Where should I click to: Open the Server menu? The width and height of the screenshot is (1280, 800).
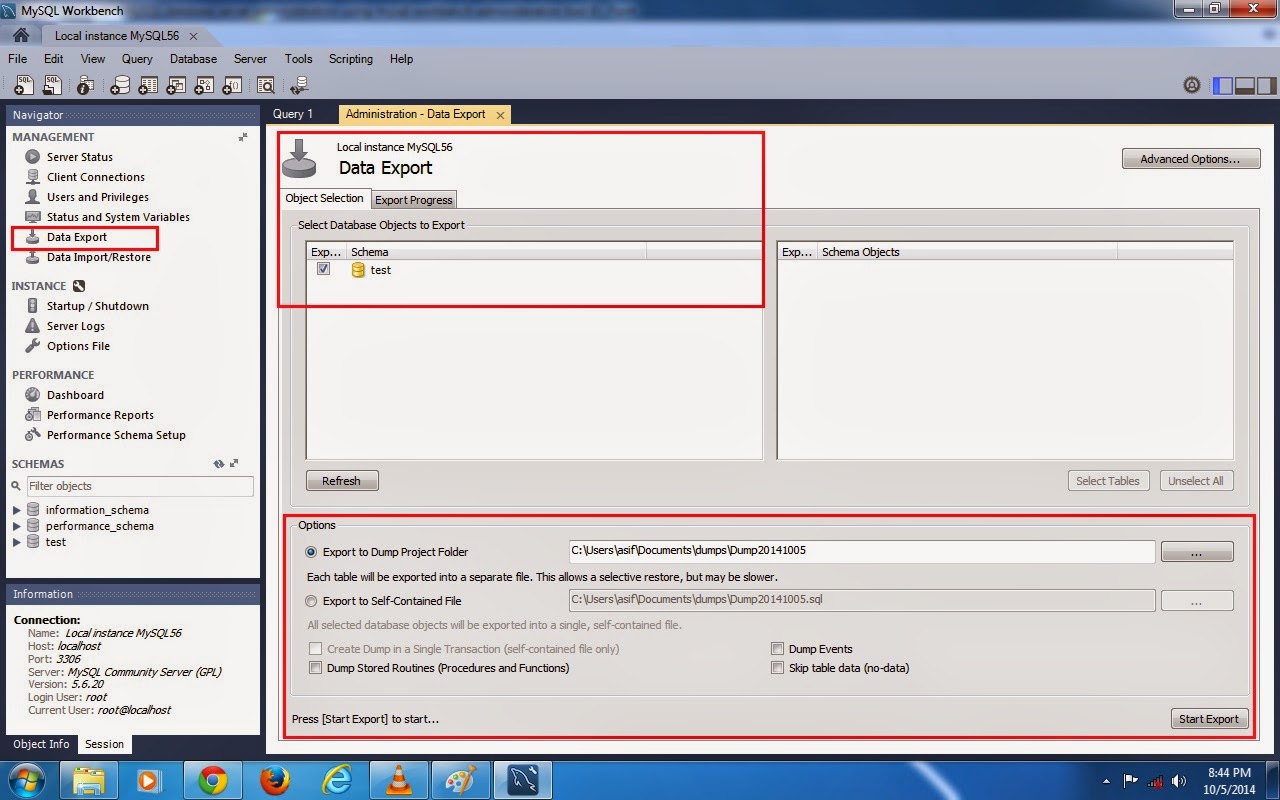click(250, 59)
